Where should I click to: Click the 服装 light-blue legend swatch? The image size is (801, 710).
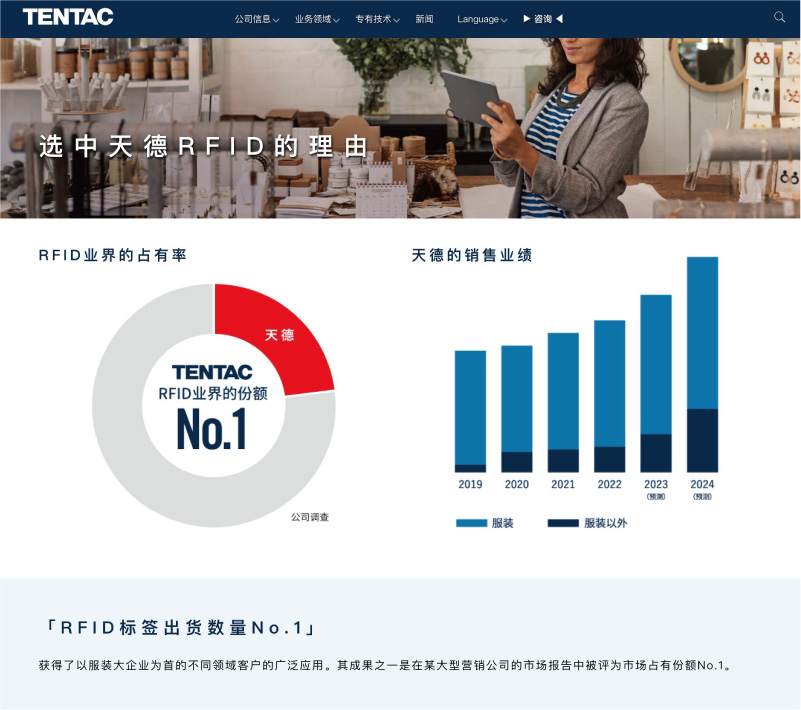pos(471,523)
